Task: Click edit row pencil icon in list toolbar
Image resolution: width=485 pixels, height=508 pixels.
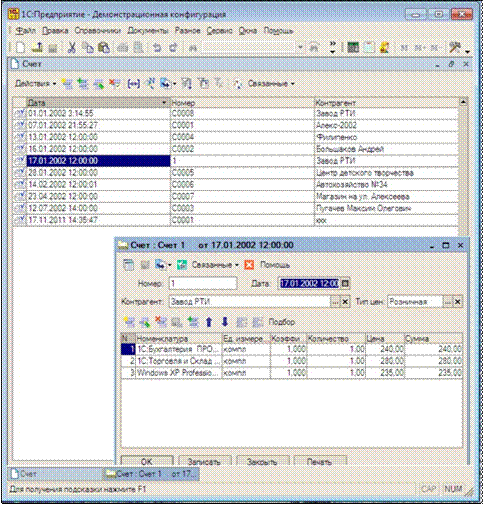Action: pyautogui.click(x=98, y=84)
